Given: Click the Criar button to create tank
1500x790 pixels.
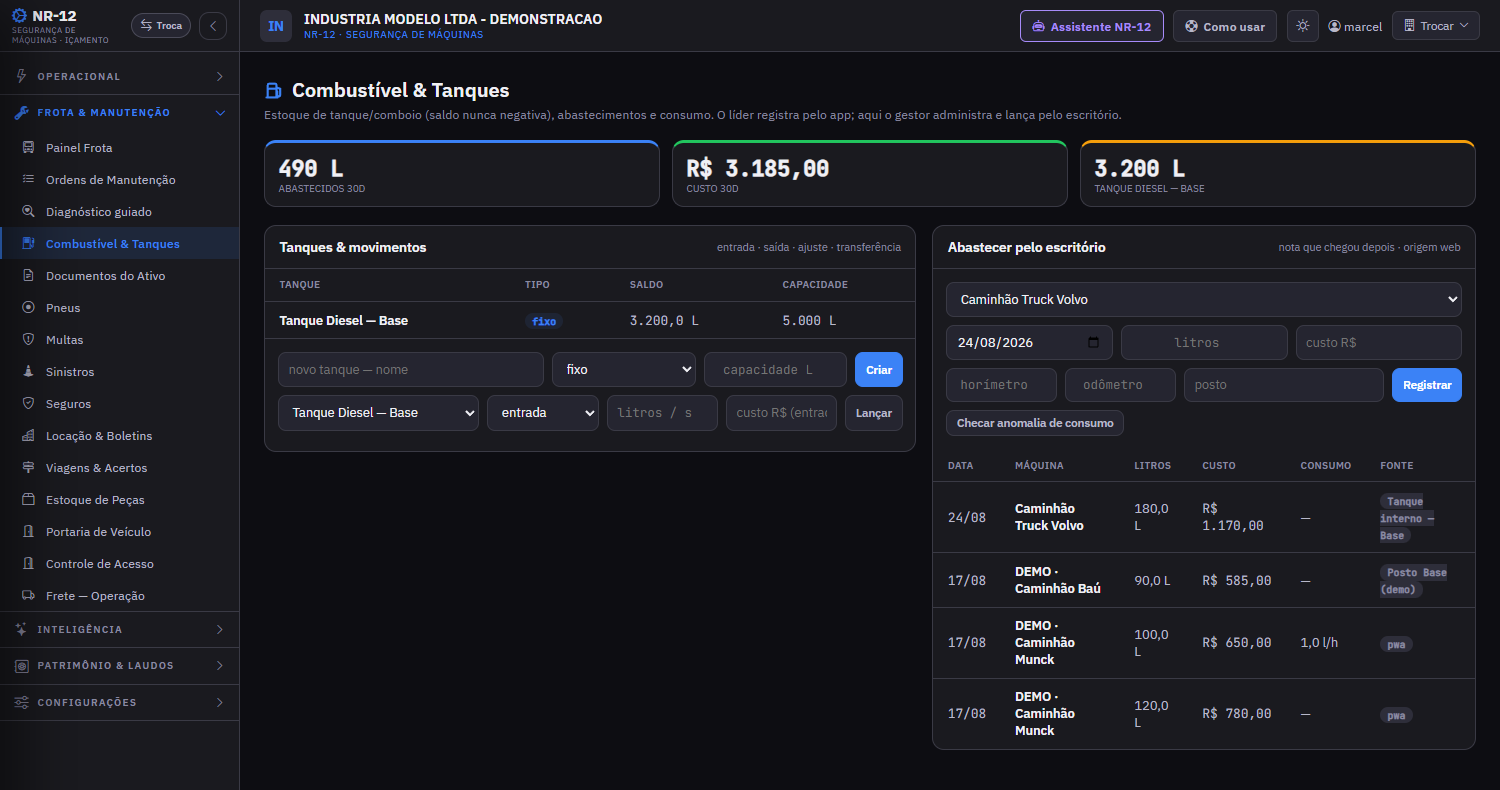Looking at the screenshot, I should pyautogui.click(x=879, y=369).
